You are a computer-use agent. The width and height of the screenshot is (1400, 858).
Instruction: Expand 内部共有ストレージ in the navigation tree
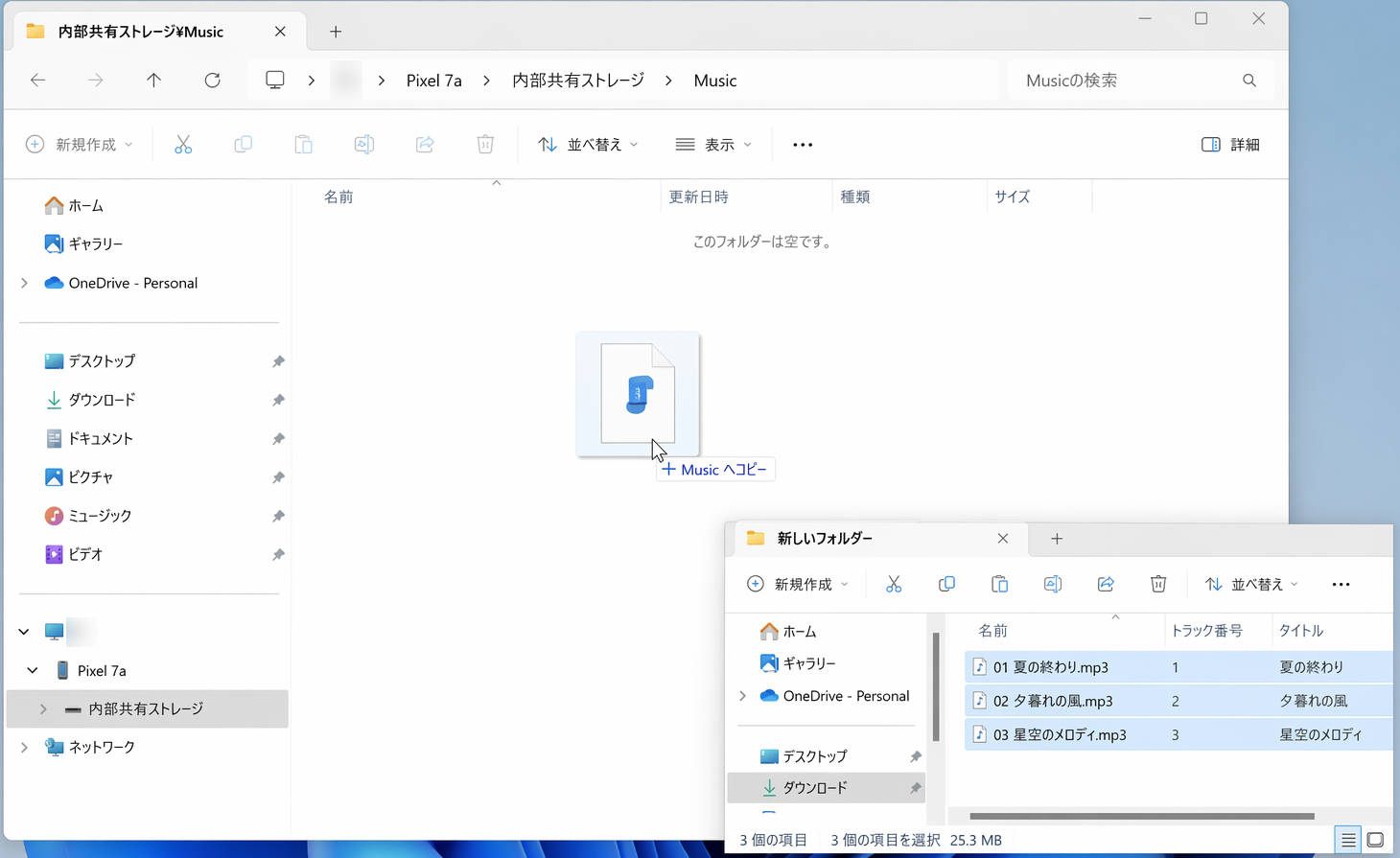42,708
